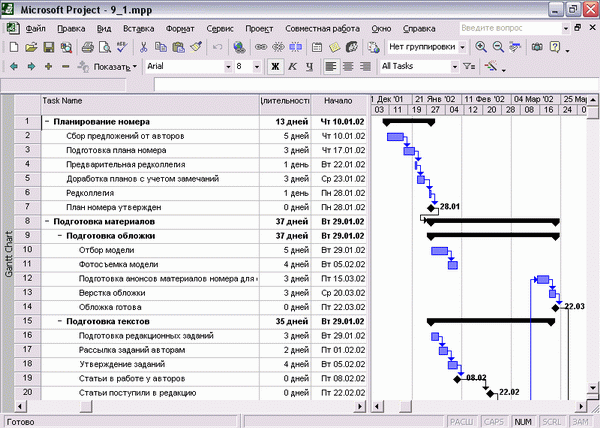The image size is (600, 428).
Task: Select the Отбор модели Gantt bar
Action: pos(439,251)
